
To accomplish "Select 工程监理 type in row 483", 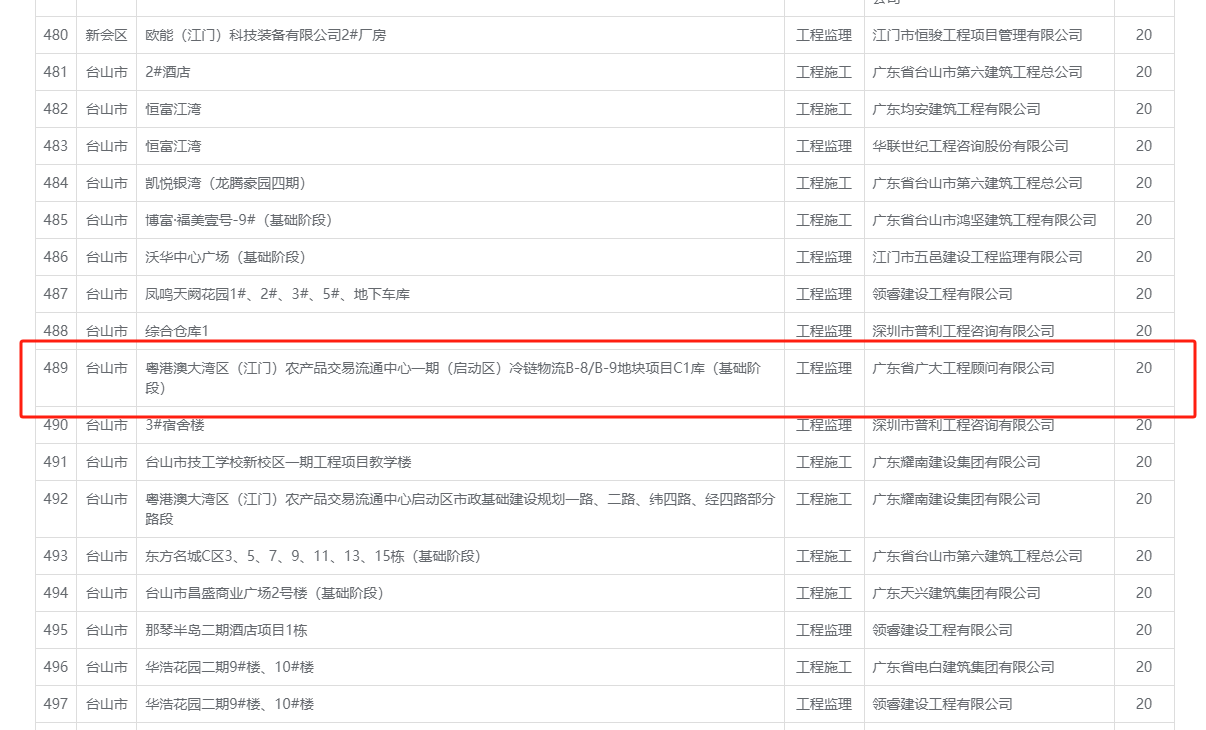I will pyautogui.click(x=824, y=146).
